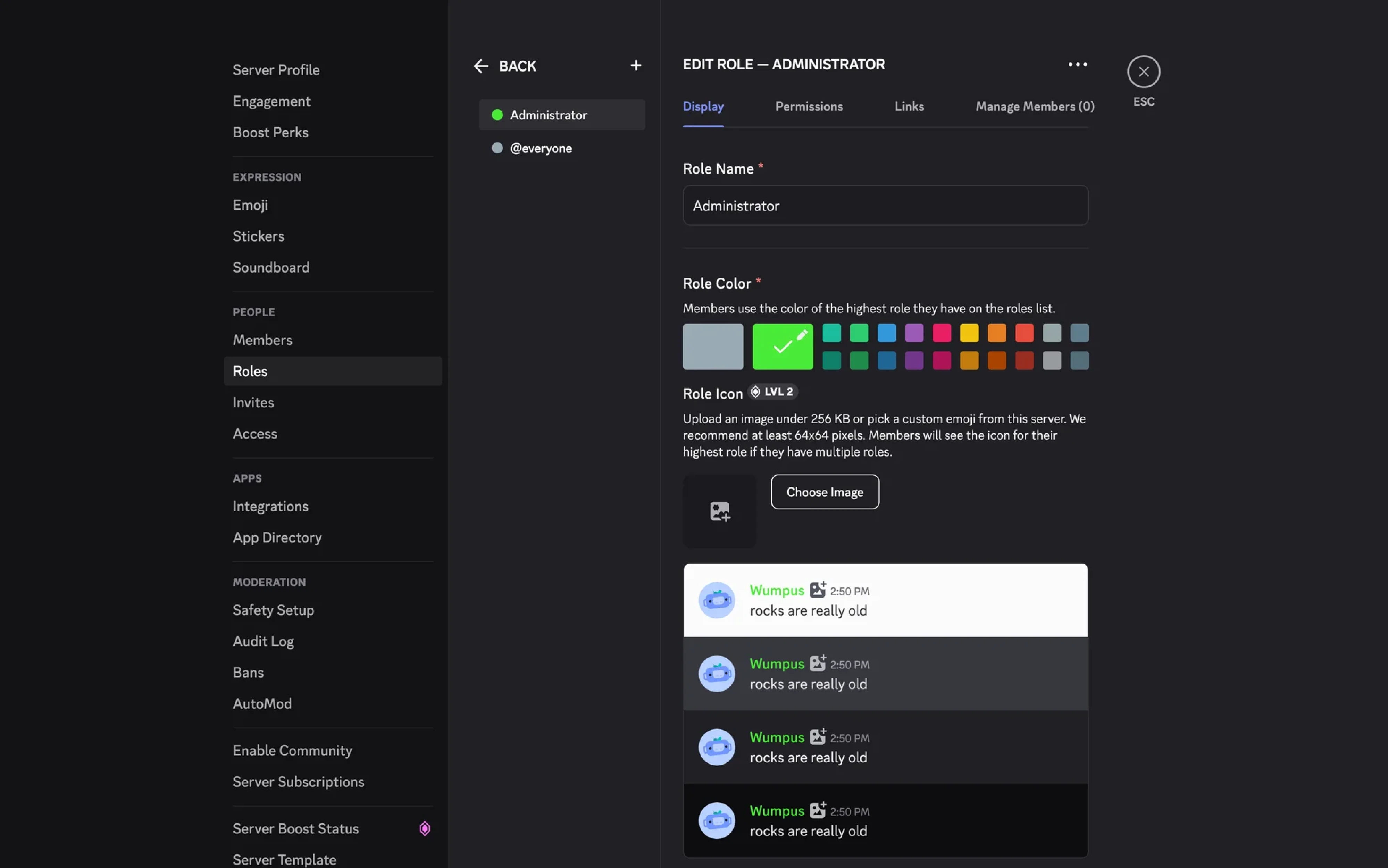1388x868 pixels.
Task: Open Access settings
Action: pos(333,433)
